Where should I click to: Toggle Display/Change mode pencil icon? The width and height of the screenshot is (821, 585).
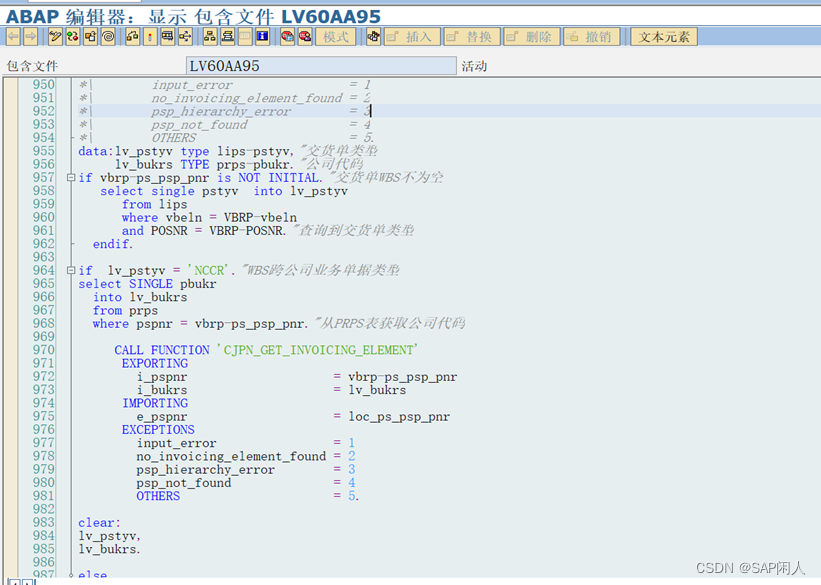pyautogui.click(x=55, y=37)
